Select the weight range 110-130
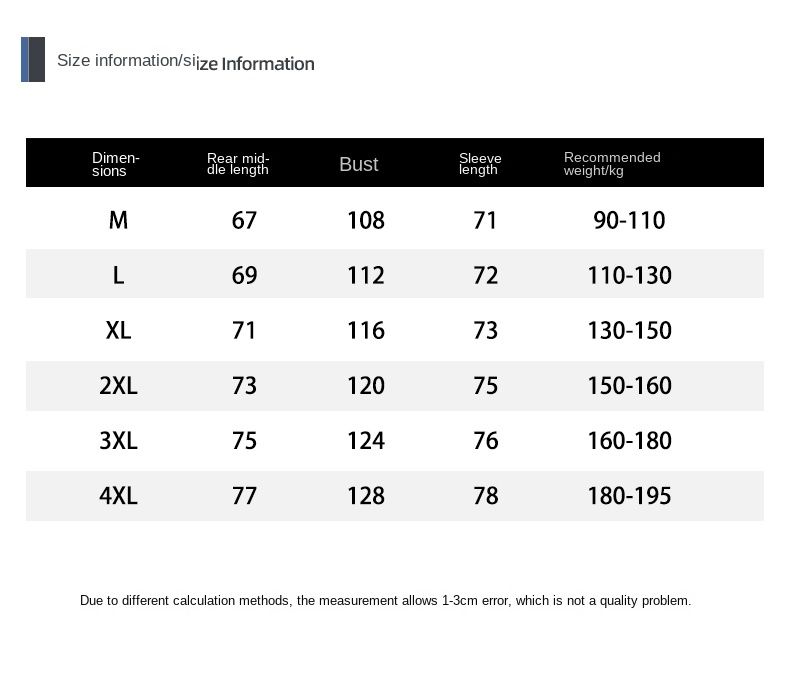The width and height of the screenshot is (790, 691). [630, 275]
